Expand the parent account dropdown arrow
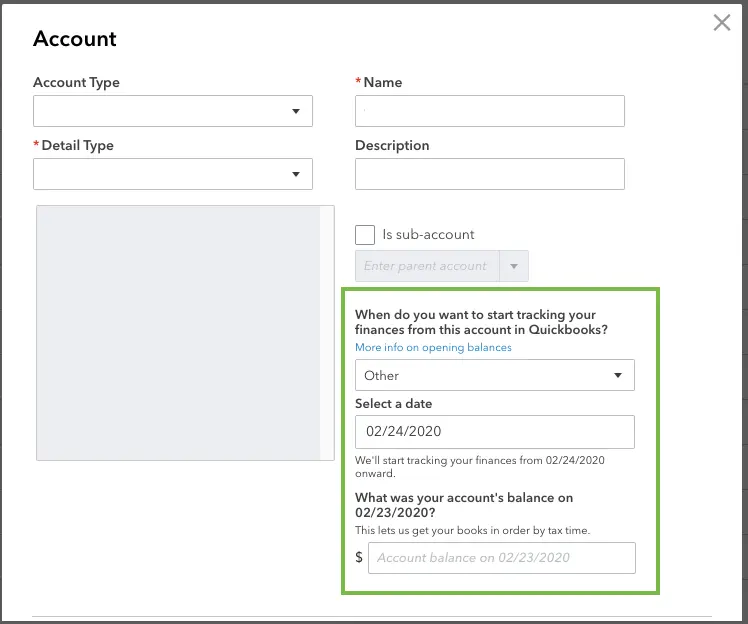This screenshot has width=748, height=624. click(x=514, y=266)
